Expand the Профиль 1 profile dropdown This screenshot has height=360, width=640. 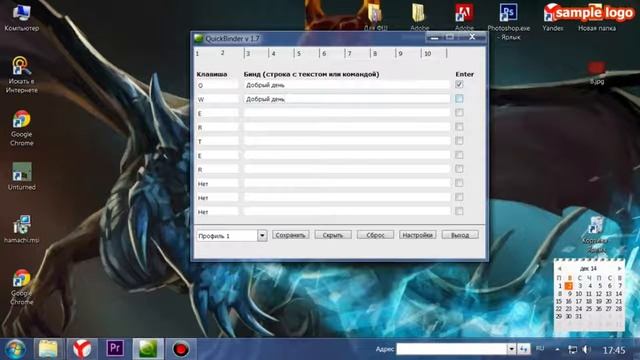click(262, 236)
